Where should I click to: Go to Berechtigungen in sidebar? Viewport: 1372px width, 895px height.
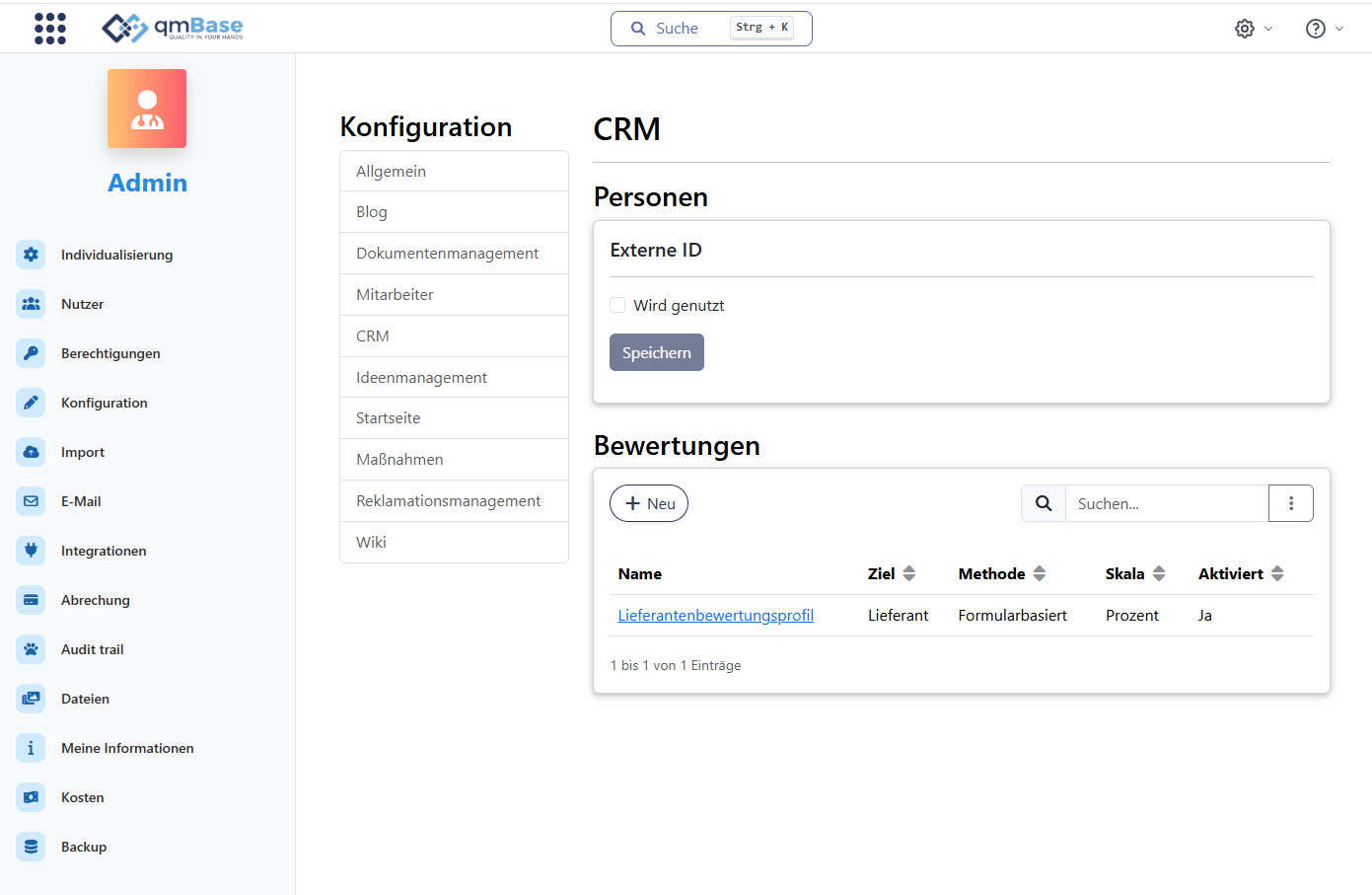(110, 353)
